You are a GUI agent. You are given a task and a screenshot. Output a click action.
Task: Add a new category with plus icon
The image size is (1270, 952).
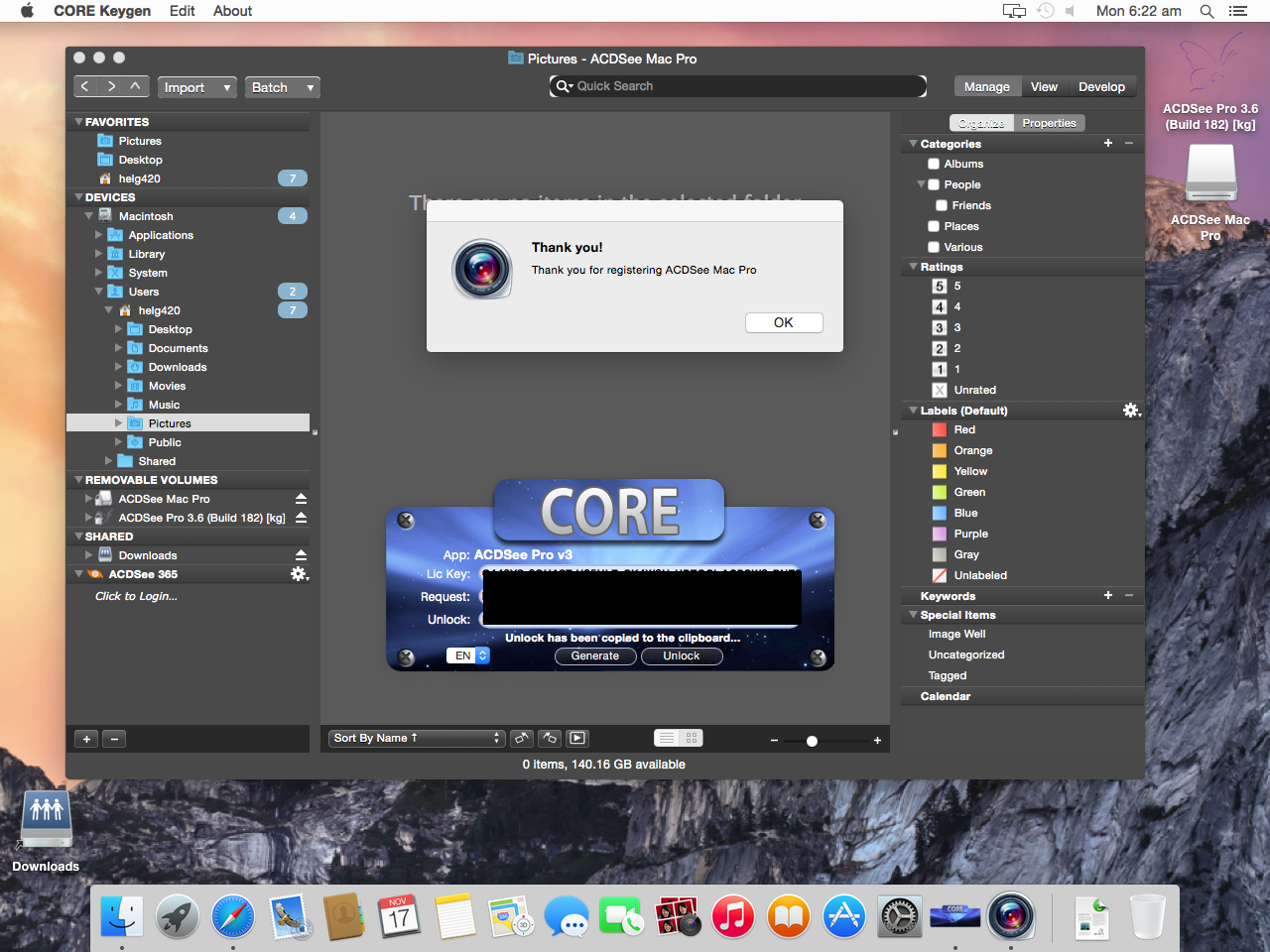click(x=1108, y=143)
